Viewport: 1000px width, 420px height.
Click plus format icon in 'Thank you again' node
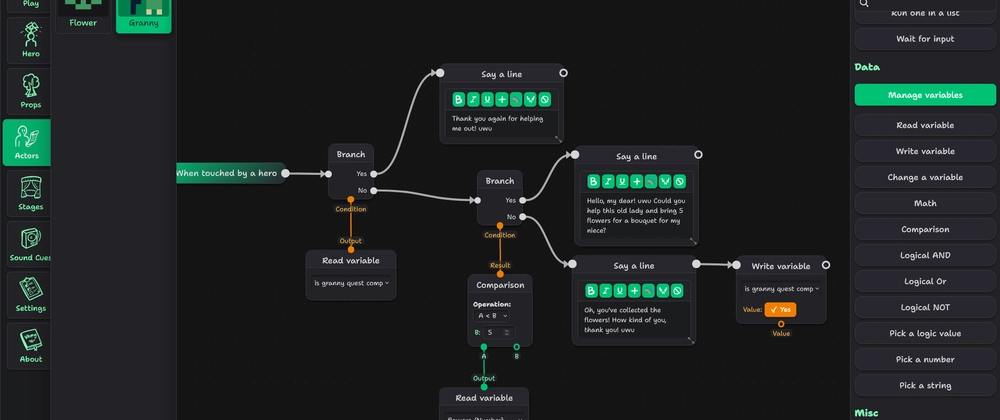click(x=502, y=99)
